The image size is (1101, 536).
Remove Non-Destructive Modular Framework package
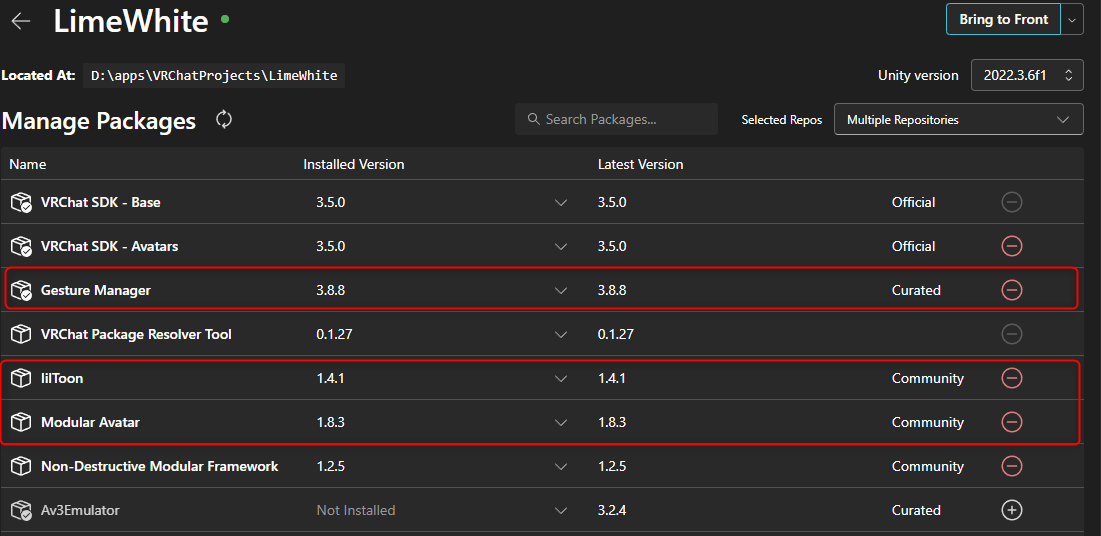(1012, 466)
